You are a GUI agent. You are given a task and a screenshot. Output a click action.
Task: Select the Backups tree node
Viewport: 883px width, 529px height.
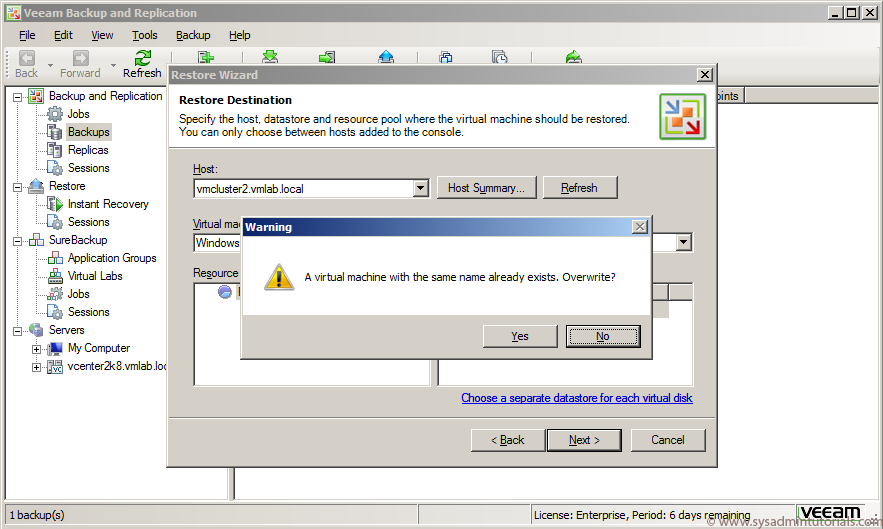88,132
